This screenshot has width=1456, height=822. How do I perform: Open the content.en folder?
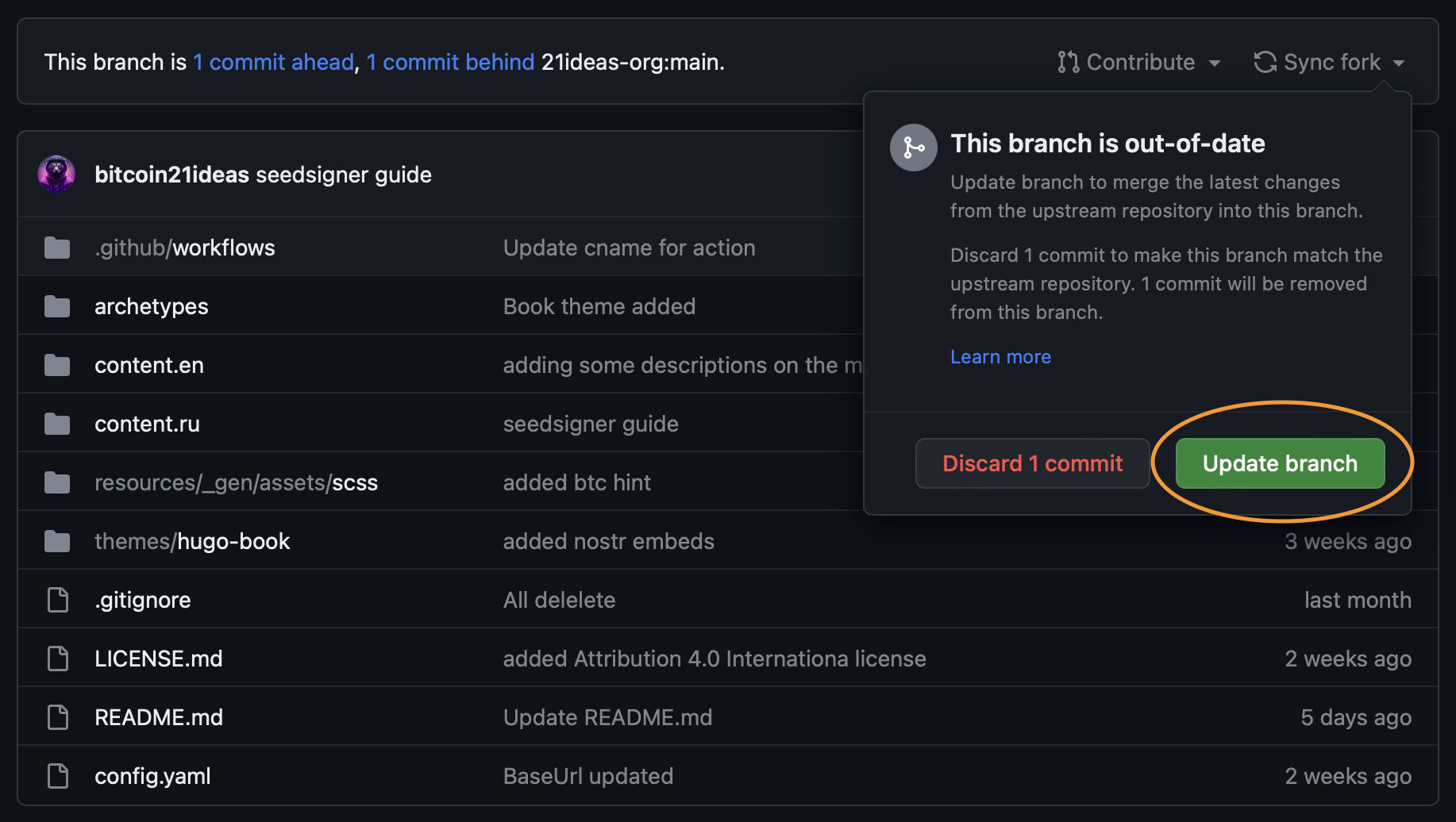[149, 365]
